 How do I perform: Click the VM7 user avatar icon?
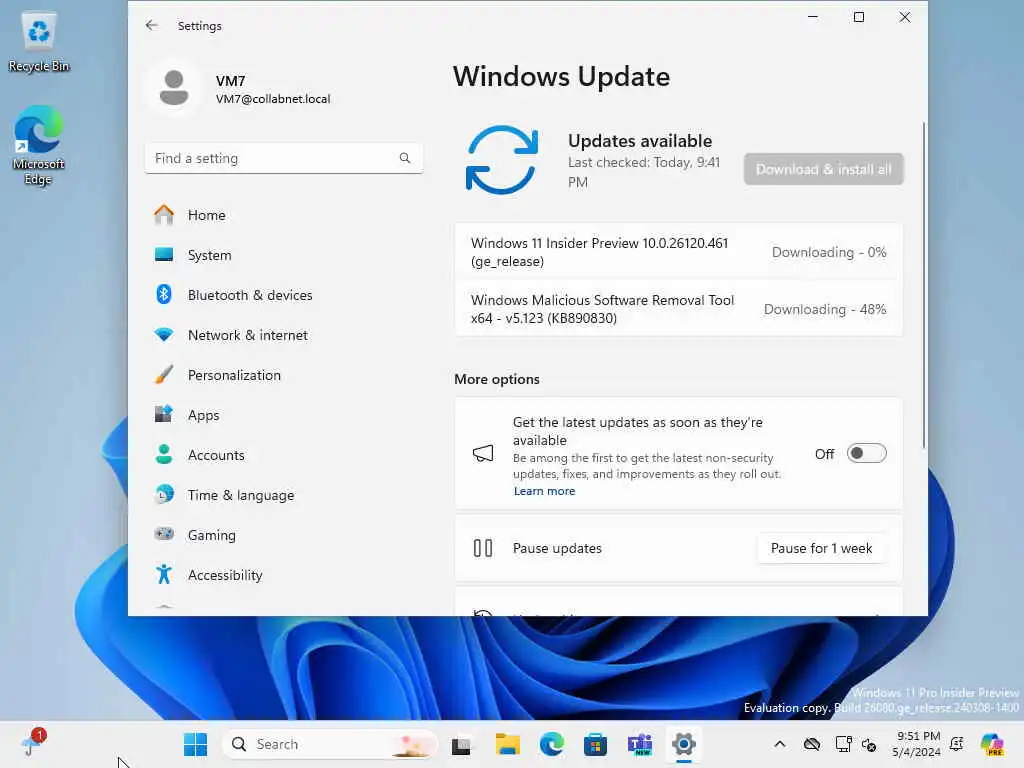click(x=174, y=88)
